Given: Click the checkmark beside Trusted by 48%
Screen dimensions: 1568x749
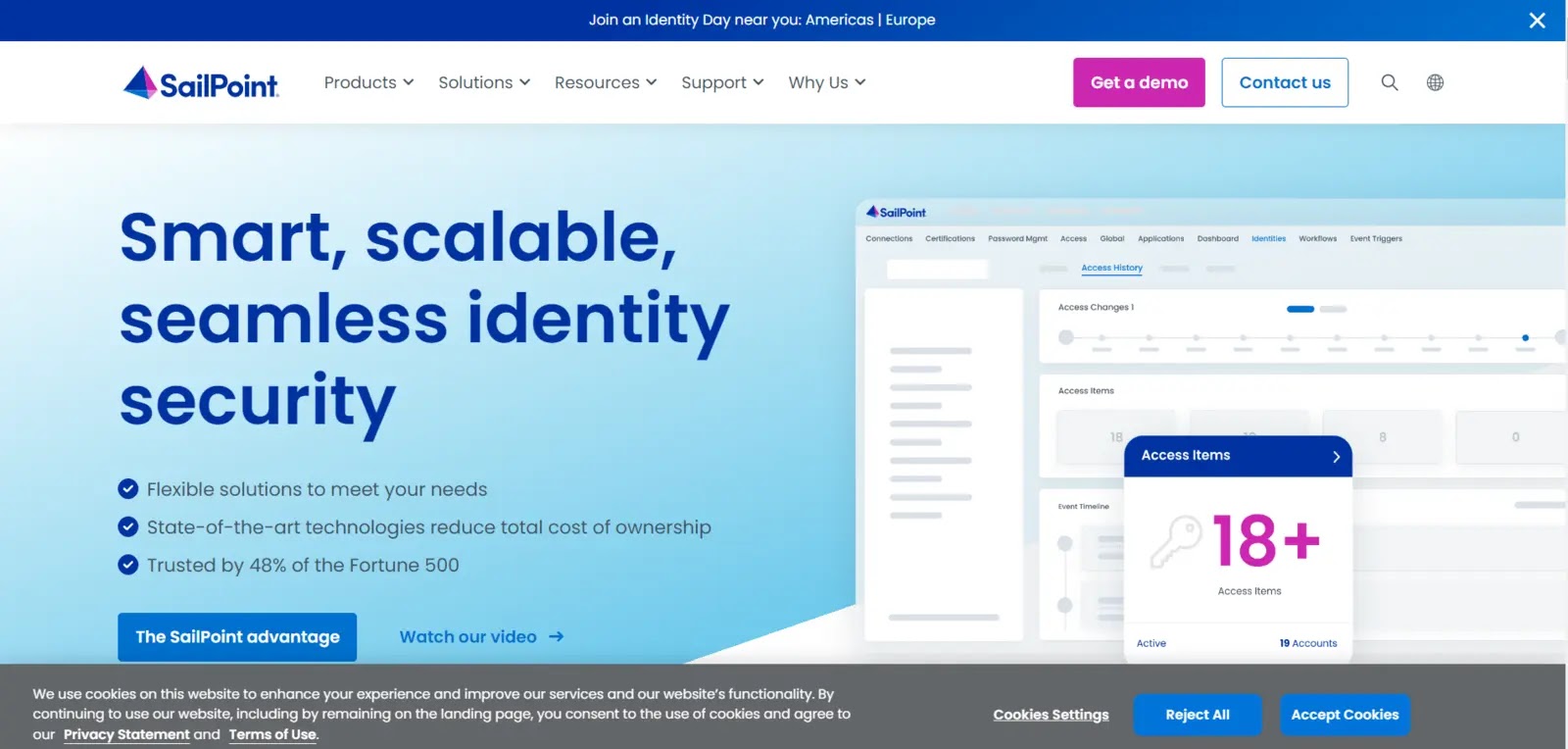Looking at the screenshot, I should [128, 565].
